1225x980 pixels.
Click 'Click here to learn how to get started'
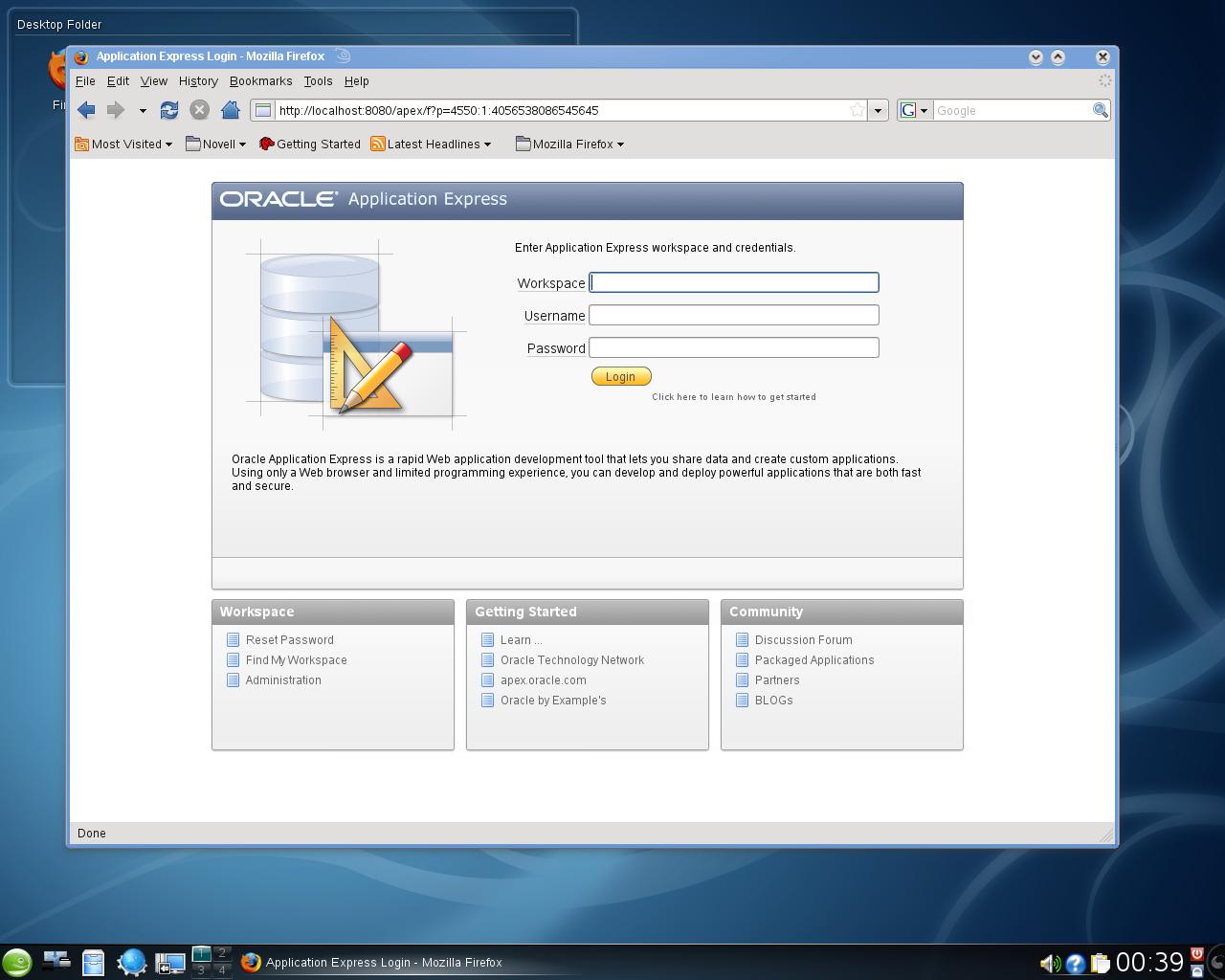pos(734,397)
